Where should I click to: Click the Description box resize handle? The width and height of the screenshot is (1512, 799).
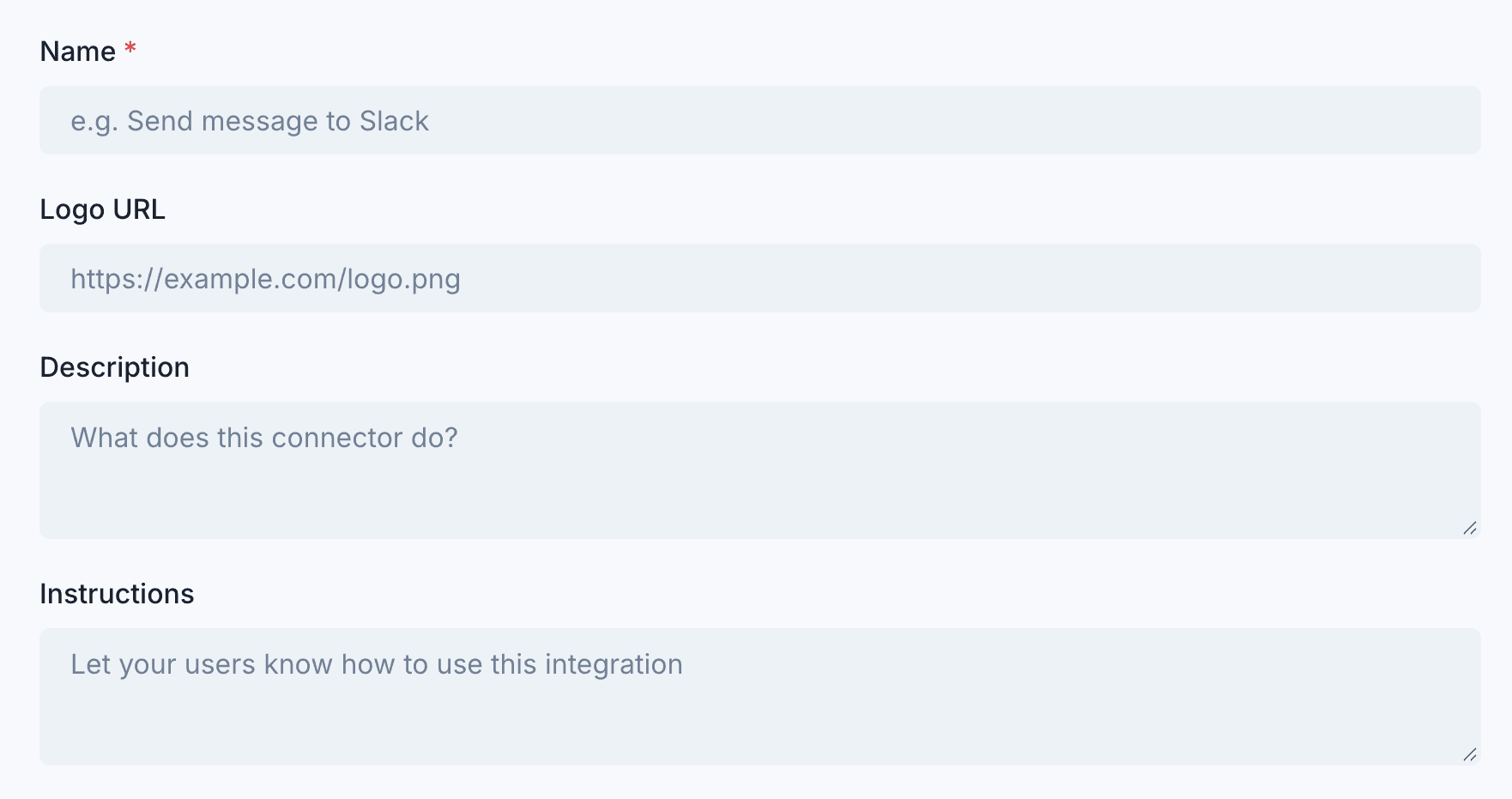pyautogui.click(x=1470, y=528)
